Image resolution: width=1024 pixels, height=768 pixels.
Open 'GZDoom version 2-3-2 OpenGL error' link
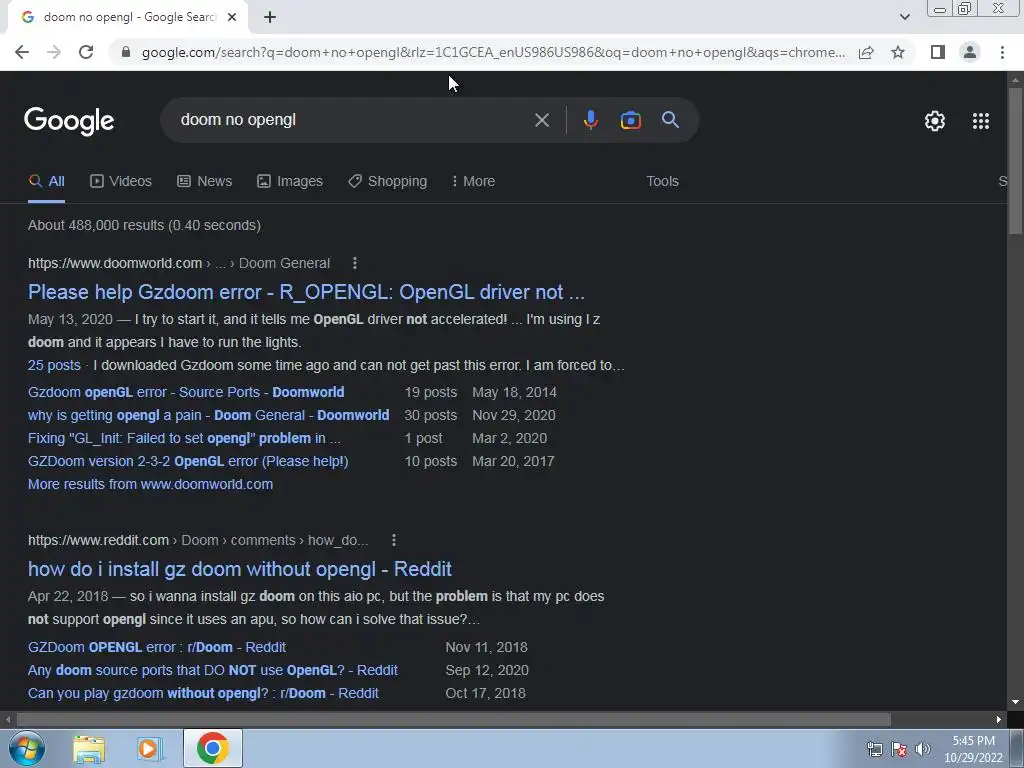[x=188, y=461]
